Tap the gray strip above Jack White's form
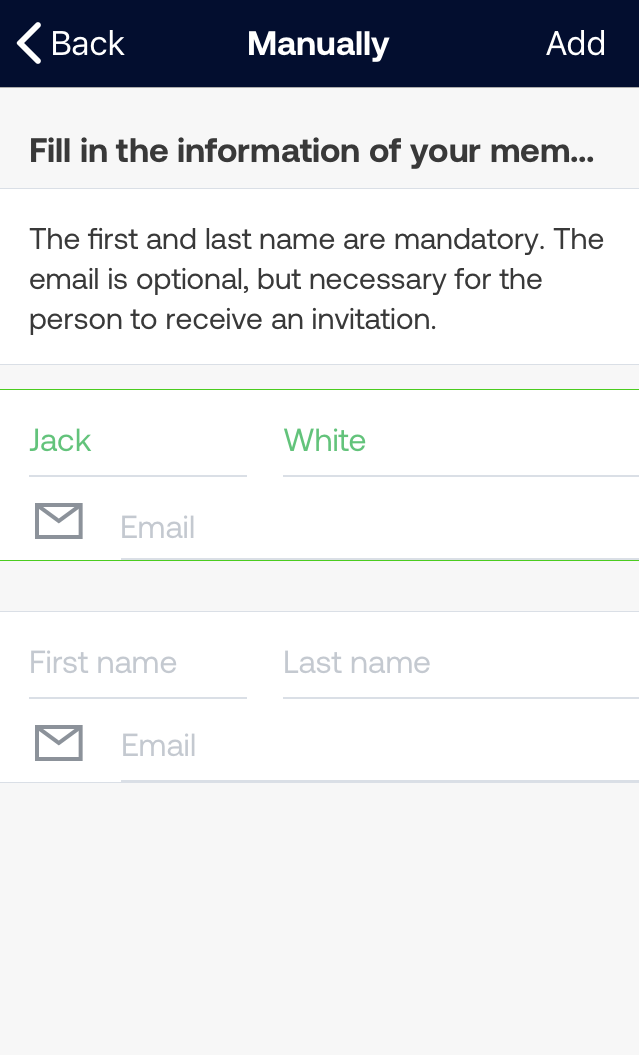 point(320,377)
